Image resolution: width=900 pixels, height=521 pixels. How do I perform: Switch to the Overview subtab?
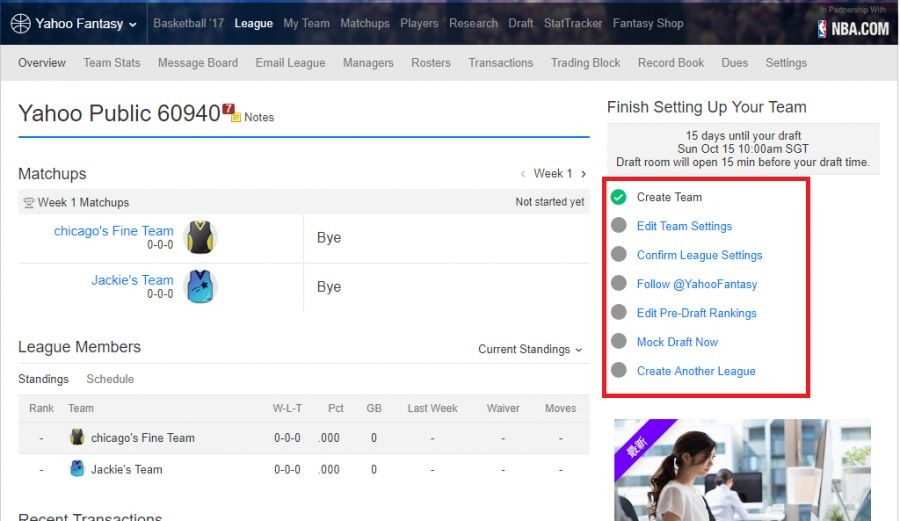[42, 63]
